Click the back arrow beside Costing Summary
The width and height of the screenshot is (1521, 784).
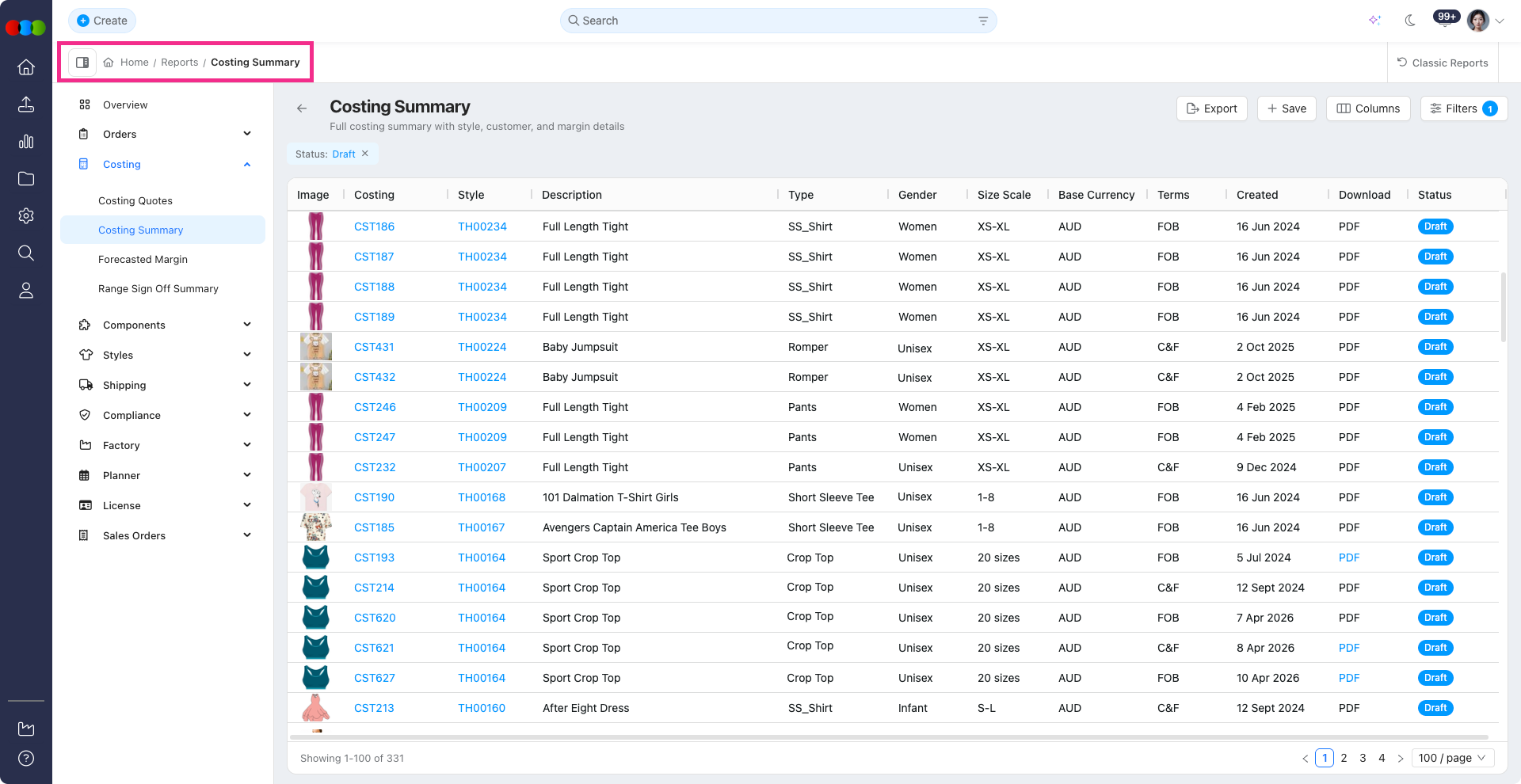(302, 108)
